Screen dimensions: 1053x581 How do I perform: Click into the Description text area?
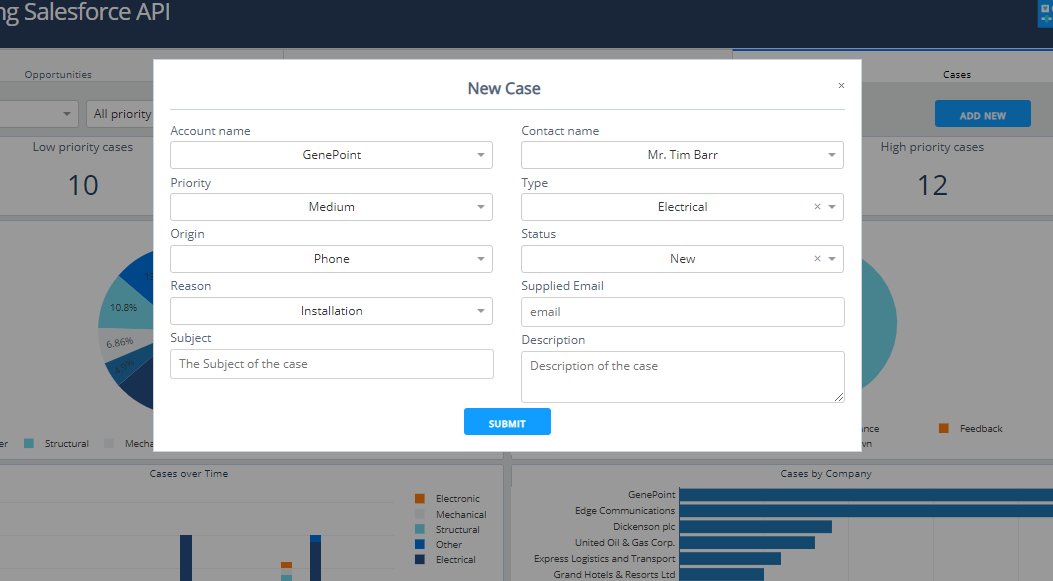pos(682,377)
